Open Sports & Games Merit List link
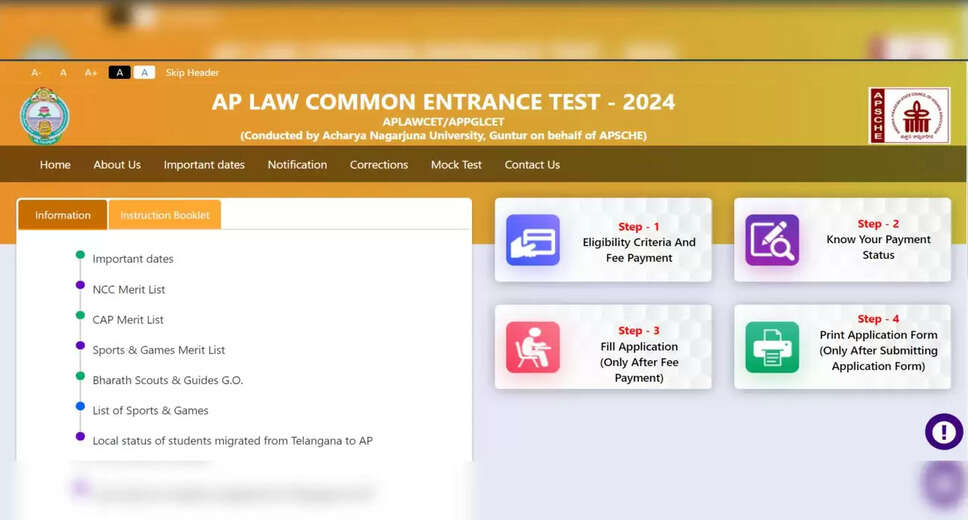968x520 pixels. [159, 350]
